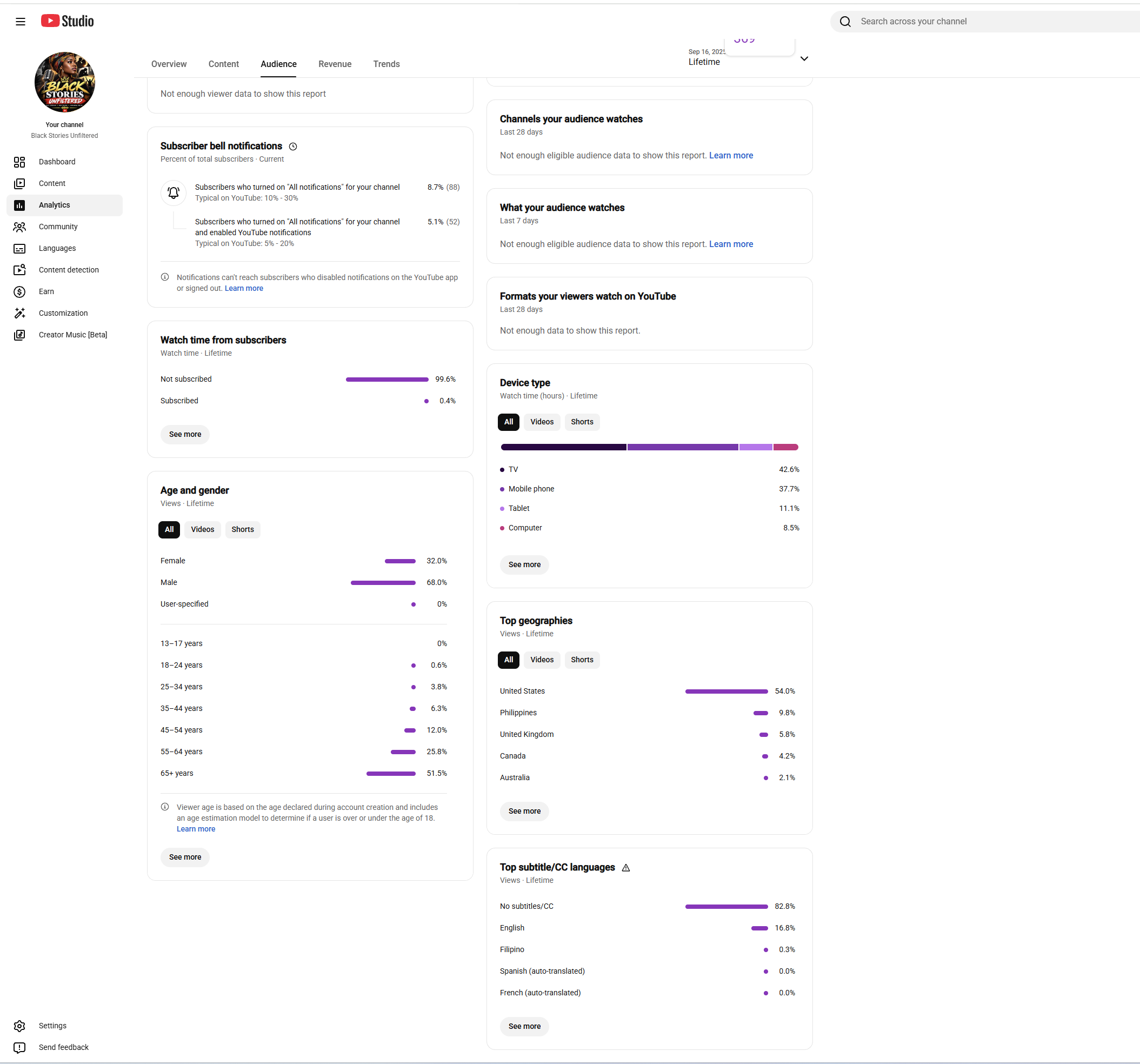Select Shorts filter in Device type
Screen dimensions: 1140x1064
(x=582, y=422)
